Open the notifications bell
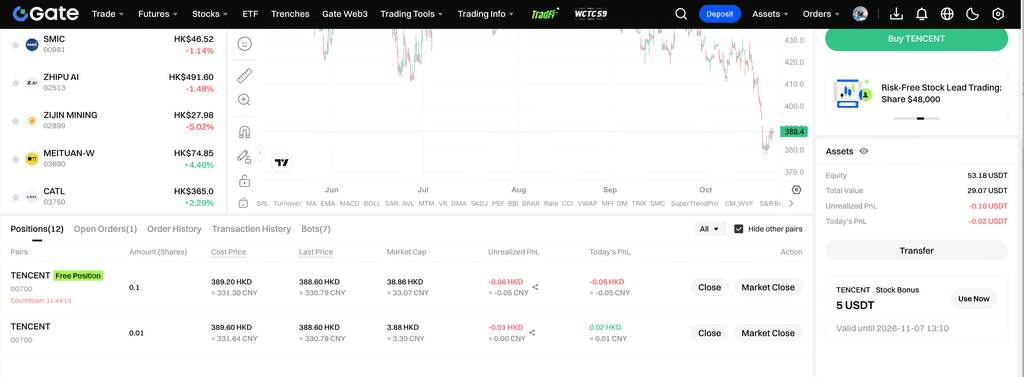 [921, 14]
